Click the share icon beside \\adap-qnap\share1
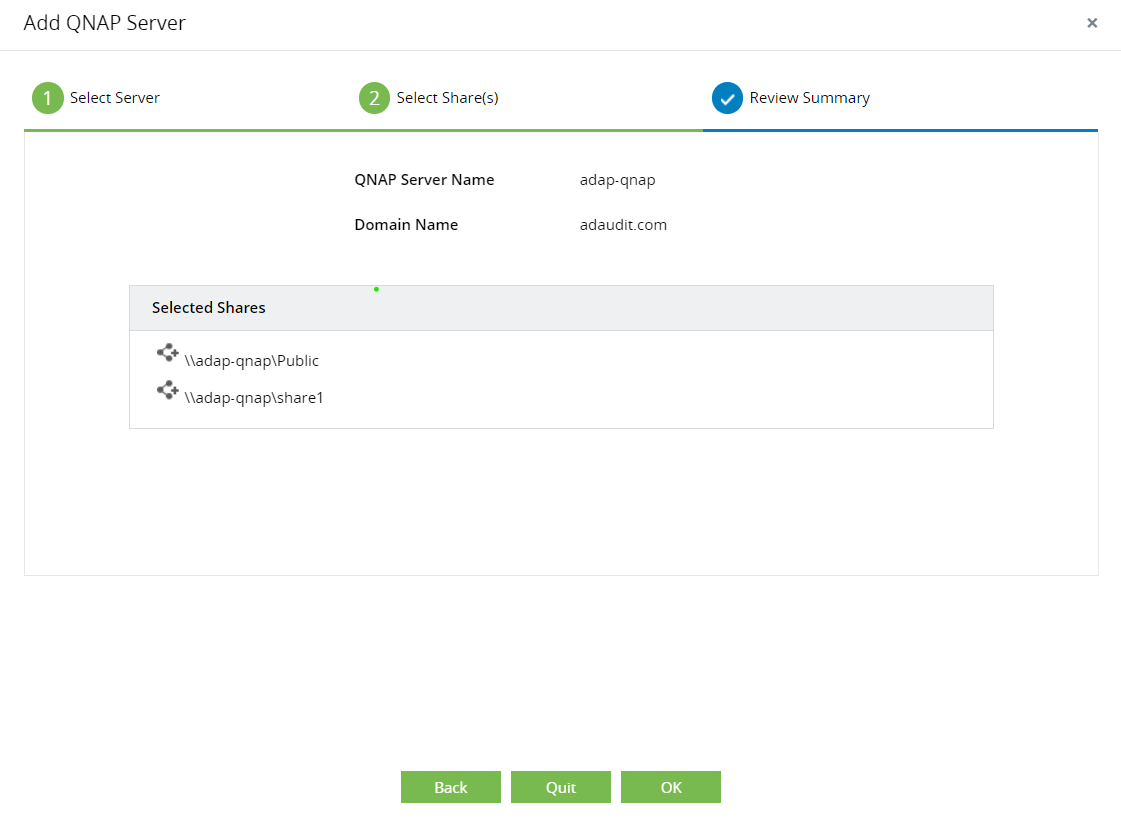The height and width of the screenshot is (827, 1121). coord(167,390)
